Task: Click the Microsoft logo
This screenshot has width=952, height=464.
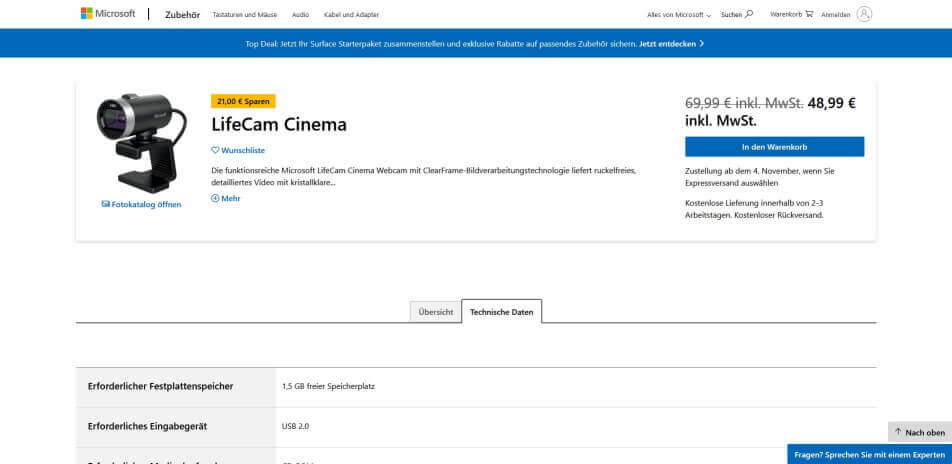Action: tap(108, 13)
